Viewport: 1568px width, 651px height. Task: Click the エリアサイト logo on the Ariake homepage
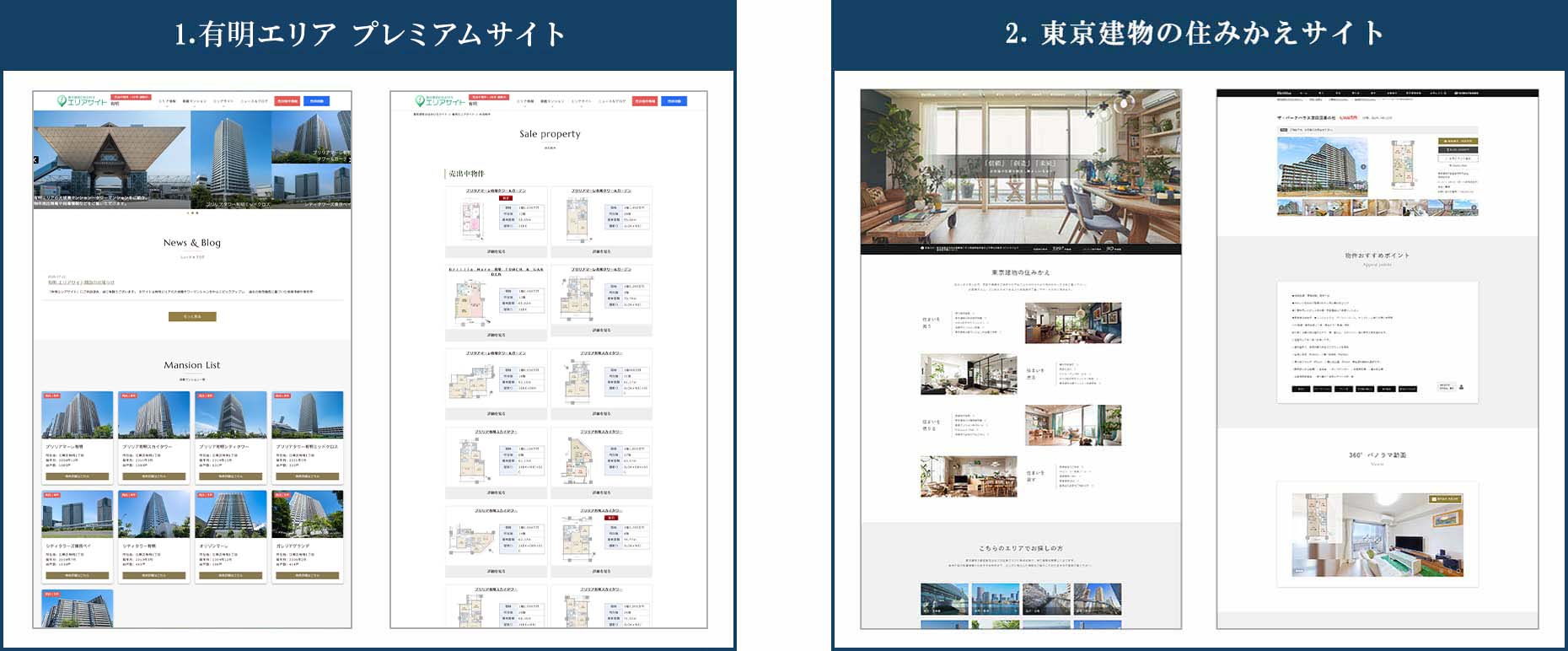(x=83, y=101)
